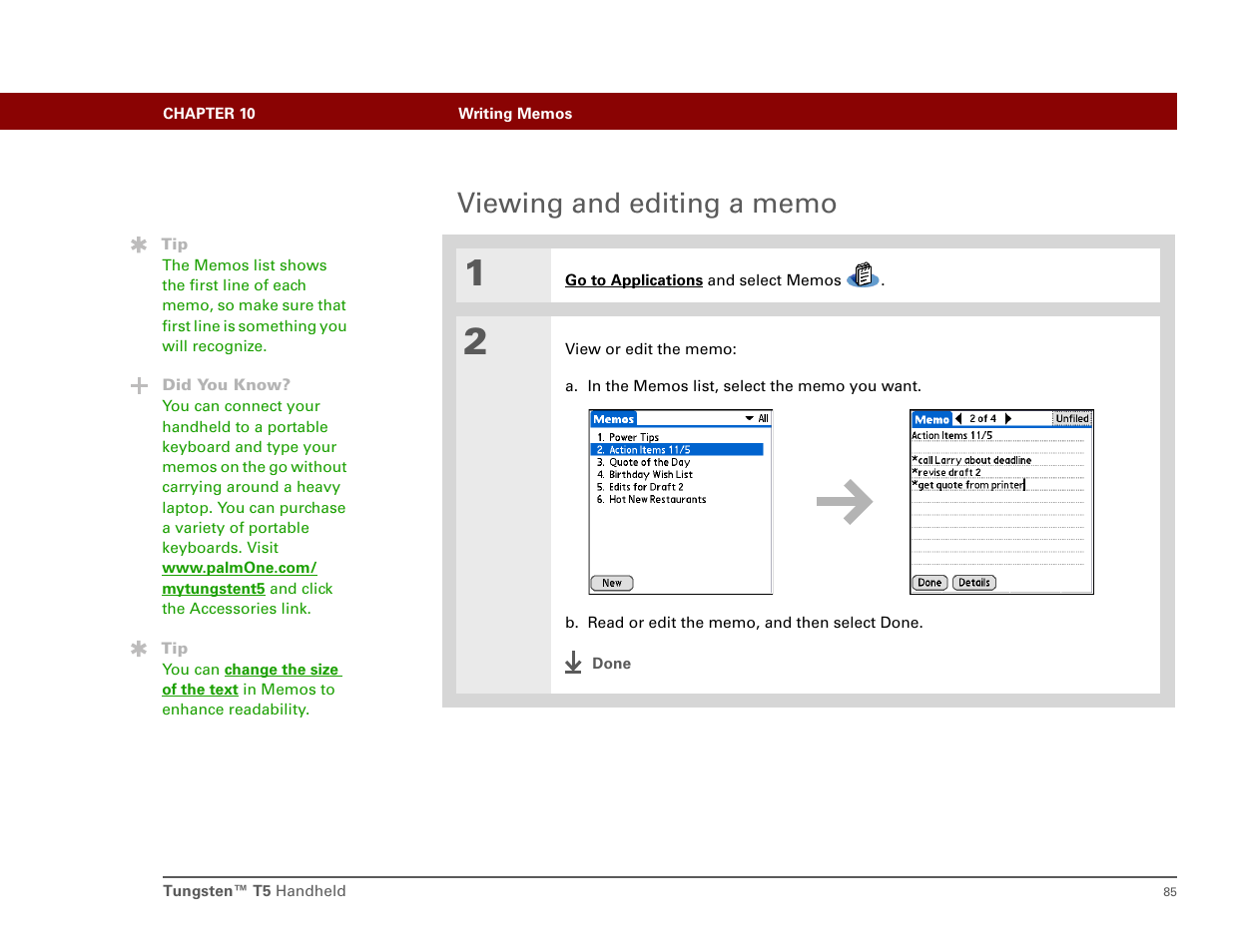
Task: Open the Unfiled category dropdown
Action: click(1072, 419)
